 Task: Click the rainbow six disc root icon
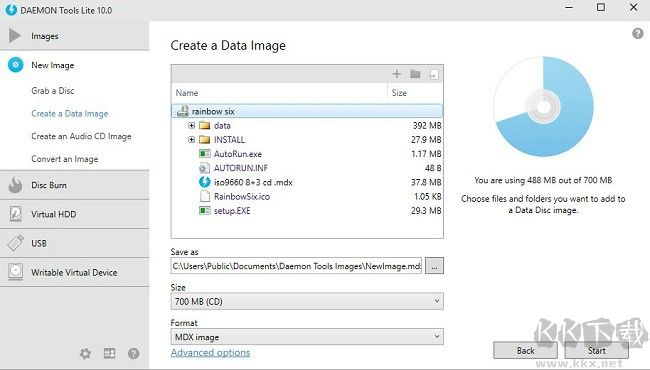click(x=183, y=111)
